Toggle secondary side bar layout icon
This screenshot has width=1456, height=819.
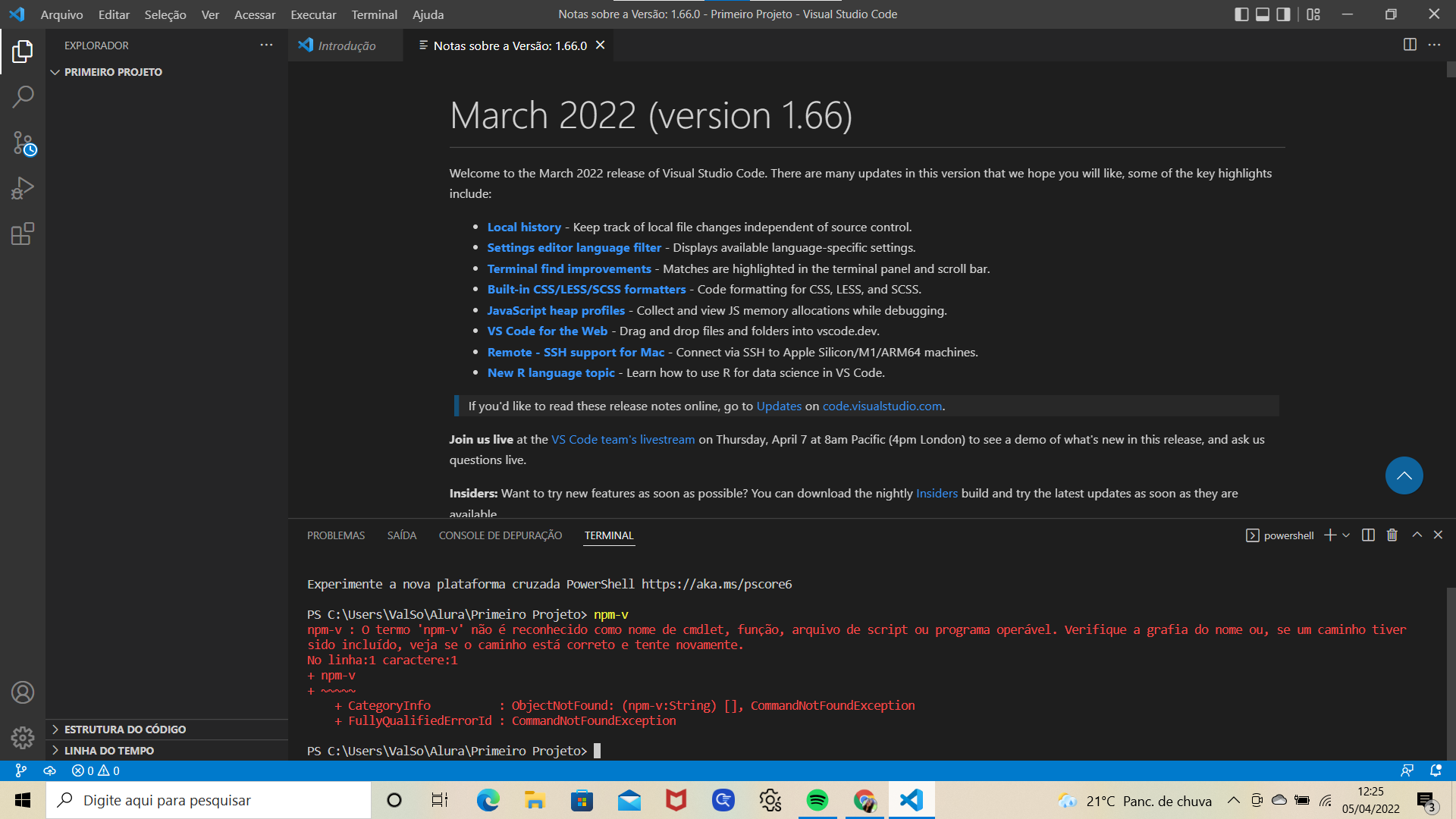tap(1283, 14)
